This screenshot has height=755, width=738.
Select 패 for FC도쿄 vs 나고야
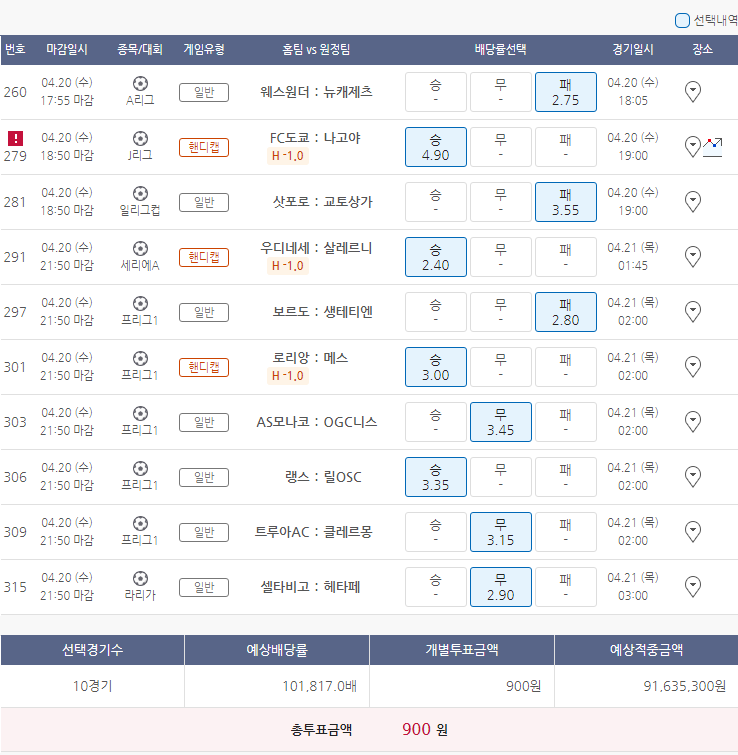pyautogui.click(x=566, y=147)
